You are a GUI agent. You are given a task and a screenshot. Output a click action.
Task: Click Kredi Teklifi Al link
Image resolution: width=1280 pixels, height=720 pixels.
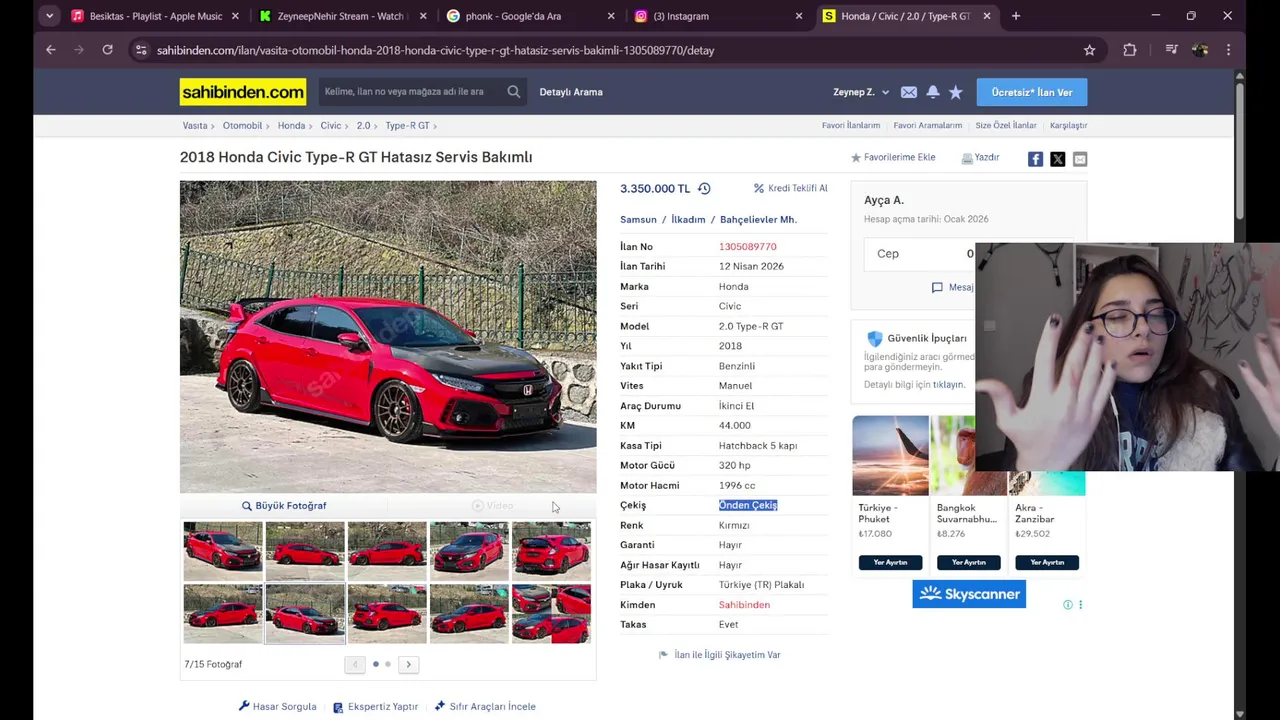791,188
